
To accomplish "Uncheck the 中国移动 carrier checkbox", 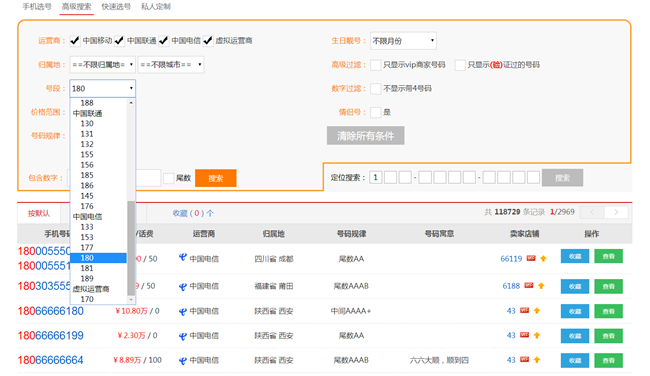I will tap(75, 41).
